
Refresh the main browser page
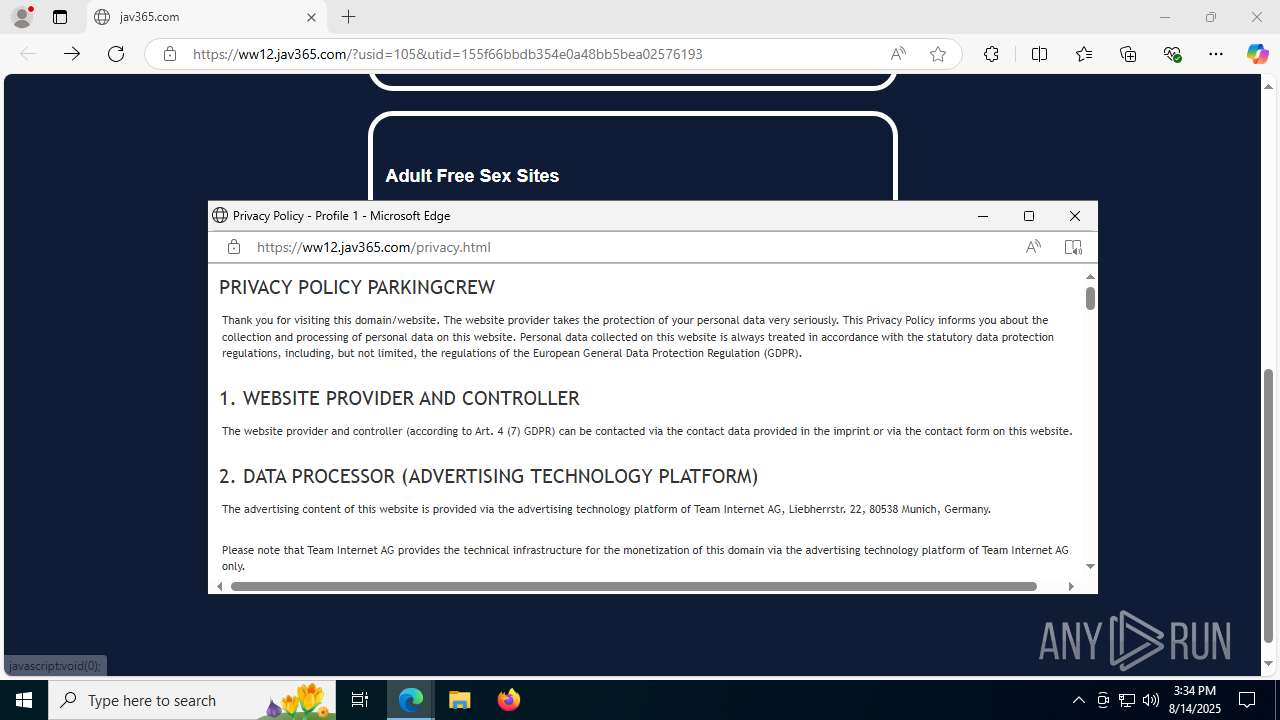click(116, 54)
